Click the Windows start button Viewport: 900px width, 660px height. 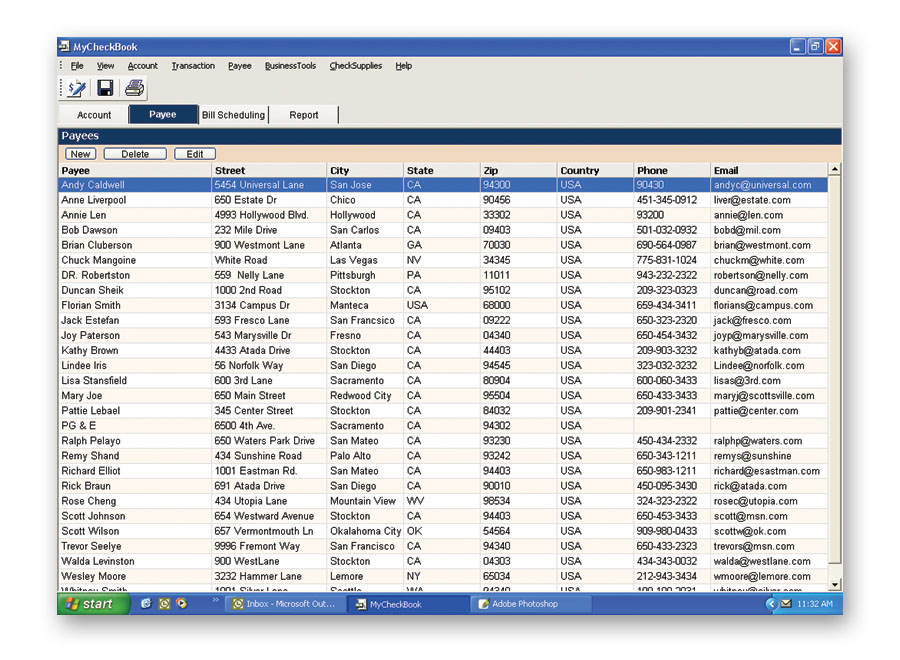pos(94,604)
